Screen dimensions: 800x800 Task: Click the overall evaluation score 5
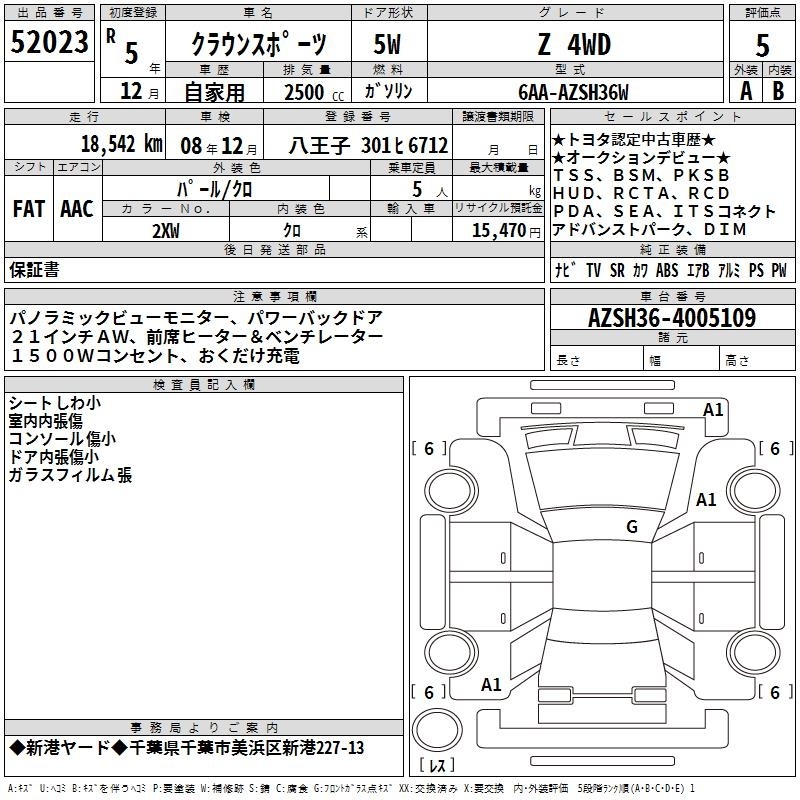762,45
